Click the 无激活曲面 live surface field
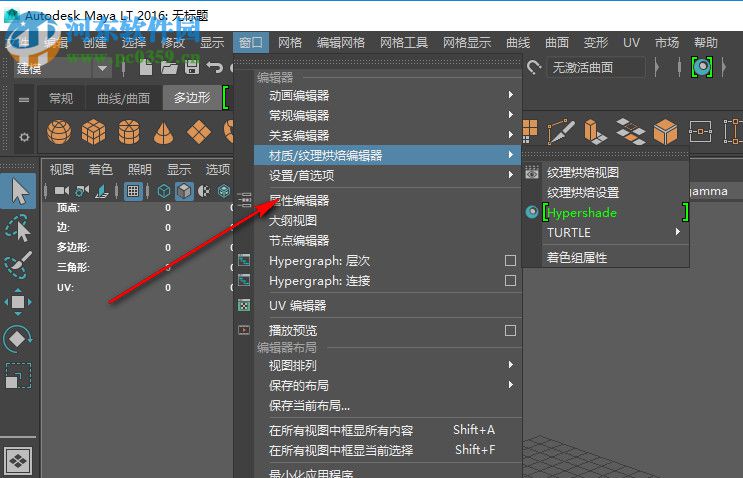Screen dimensions: 743x478 [596, 68]
